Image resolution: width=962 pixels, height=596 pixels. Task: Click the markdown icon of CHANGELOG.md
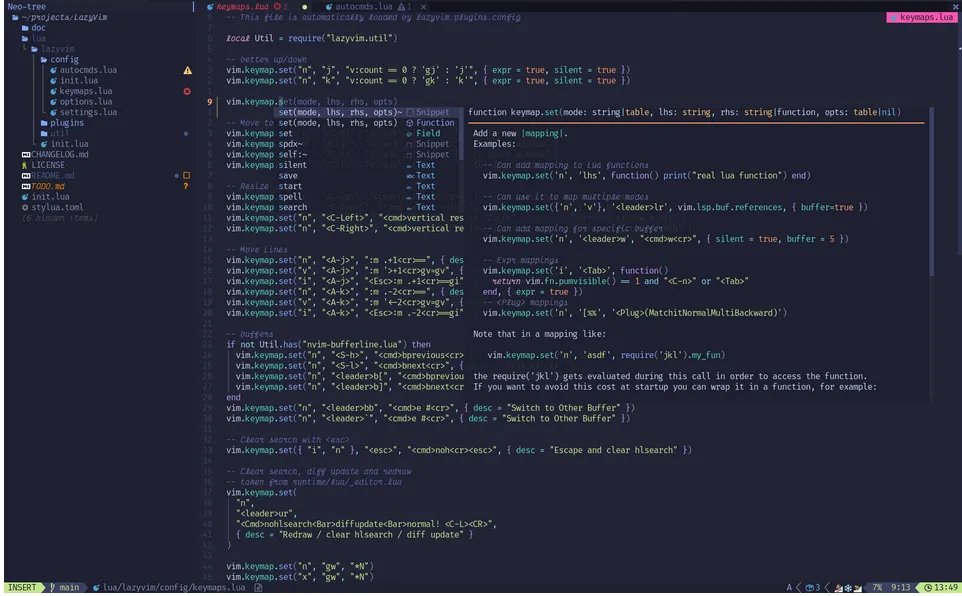26,155
